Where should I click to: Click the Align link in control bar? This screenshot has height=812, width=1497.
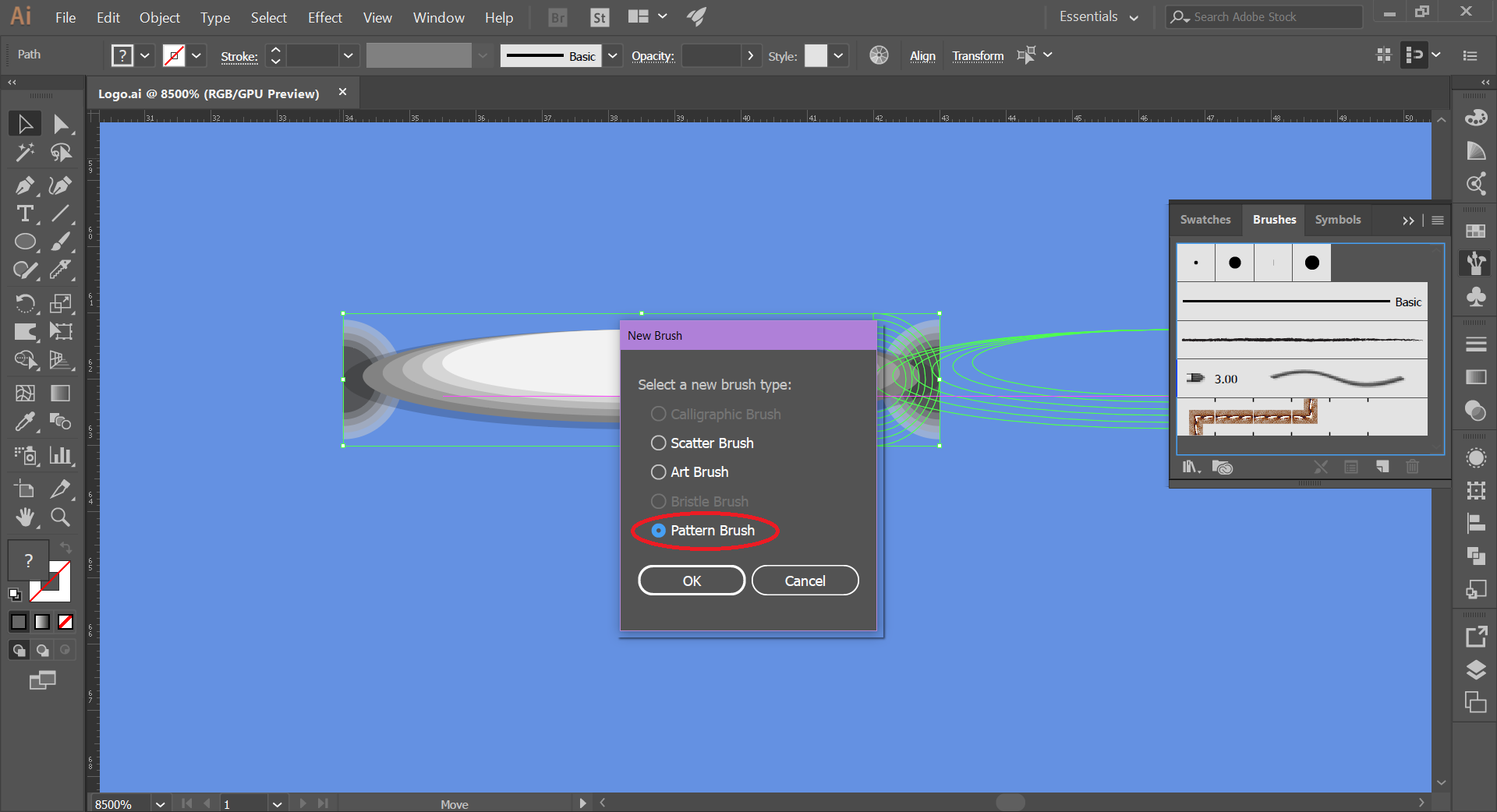pos(922,56)
